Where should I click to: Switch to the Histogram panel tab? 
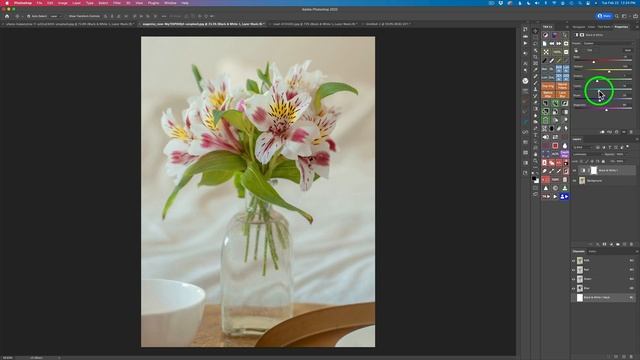point(578,27)
